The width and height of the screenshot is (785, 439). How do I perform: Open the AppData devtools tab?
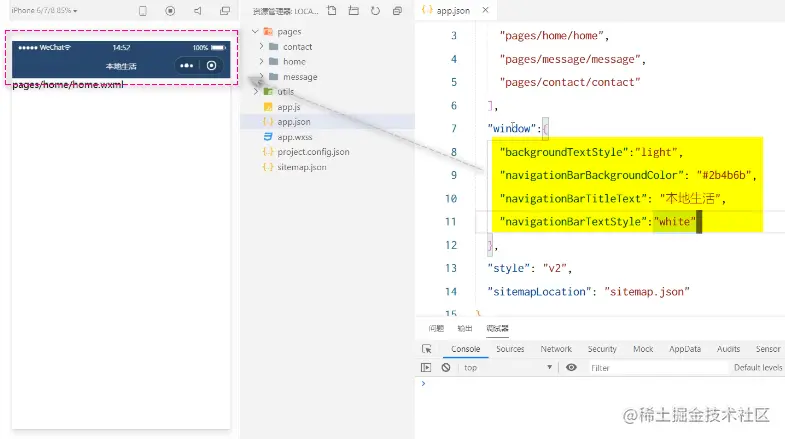click(x=685, y=349)
